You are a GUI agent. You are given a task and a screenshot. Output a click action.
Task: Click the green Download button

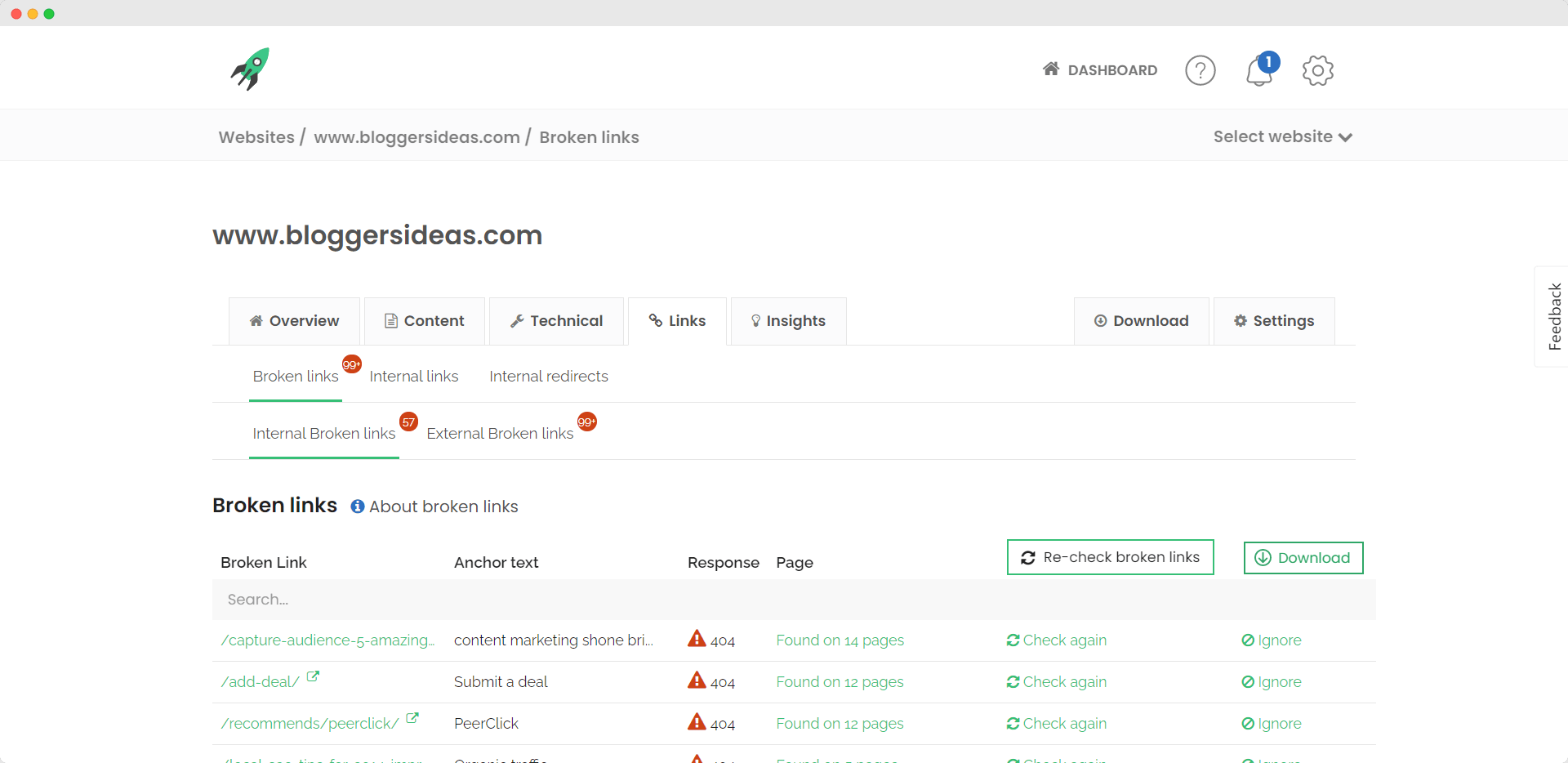coord(1303,558)
